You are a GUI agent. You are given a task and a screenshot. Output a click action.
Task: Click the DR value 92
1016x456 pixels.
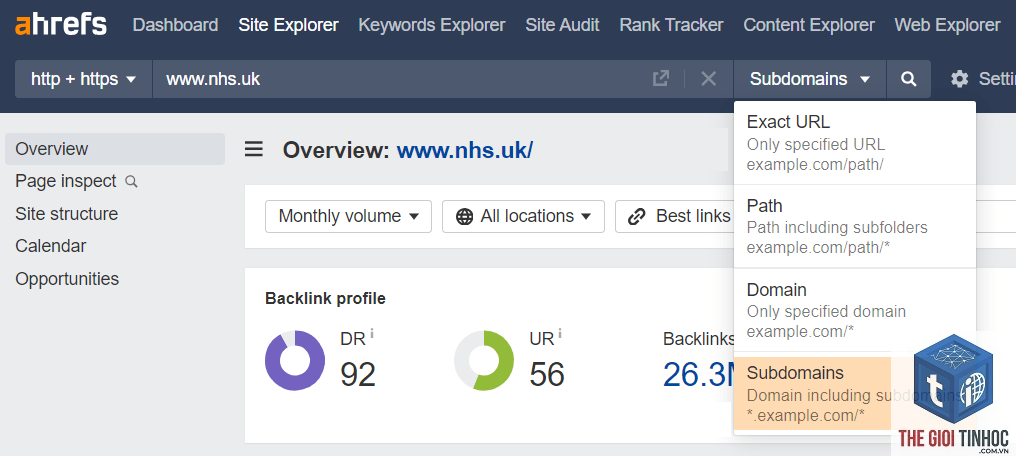[358, 374]
